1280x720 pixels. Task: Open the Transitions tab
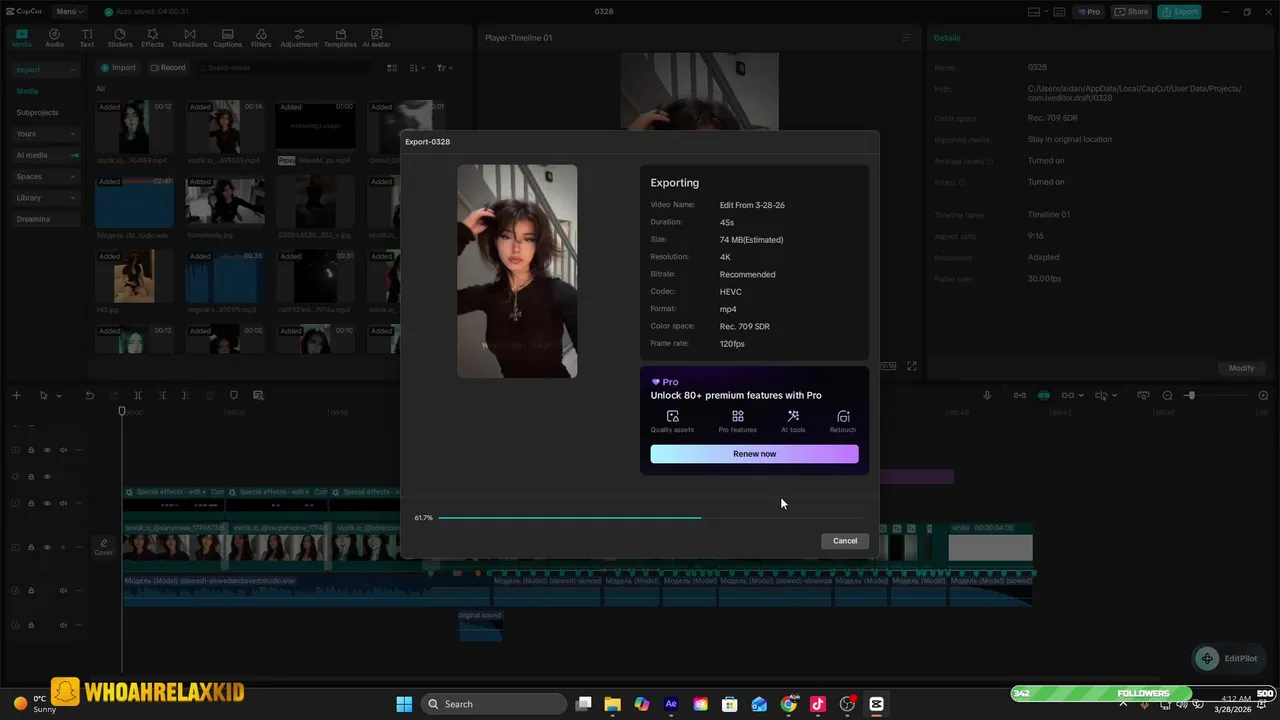coord(189,38)
